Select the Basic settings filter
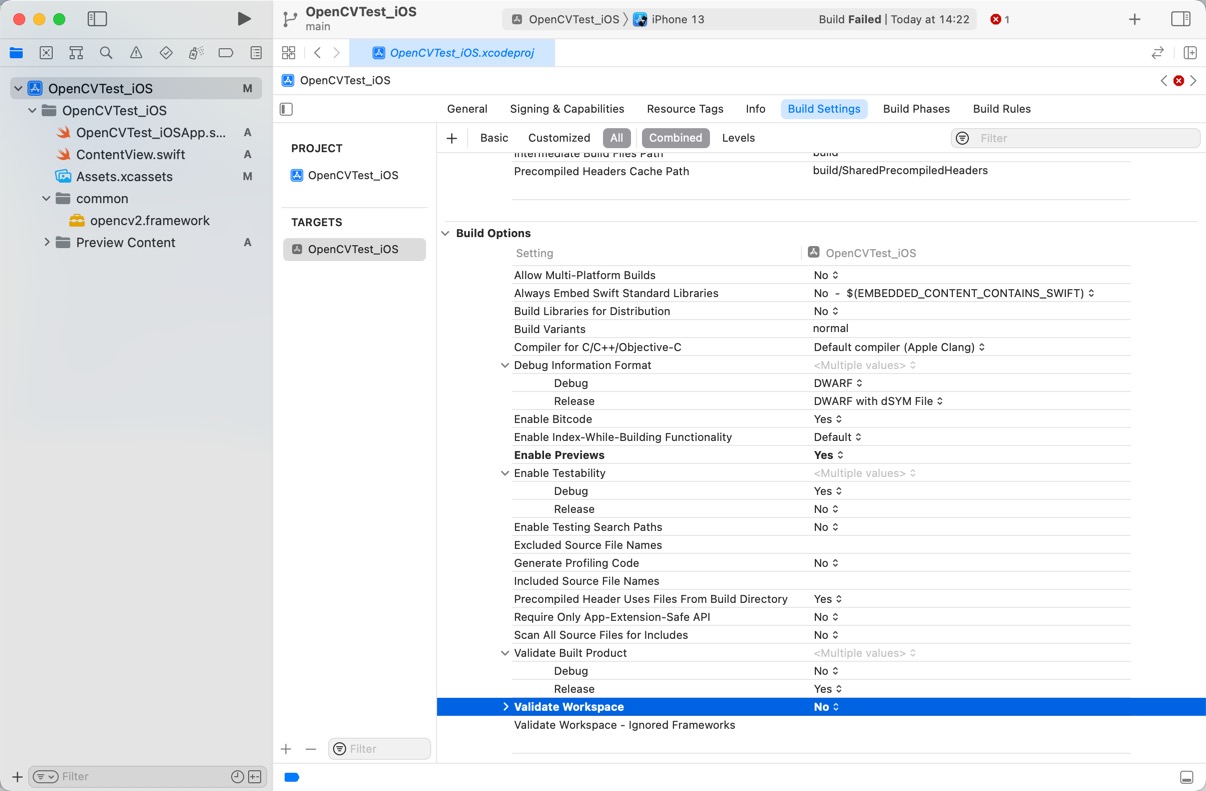Image resolution: width=1206 pixels, height=791 pixels. [x=494, y=138]
